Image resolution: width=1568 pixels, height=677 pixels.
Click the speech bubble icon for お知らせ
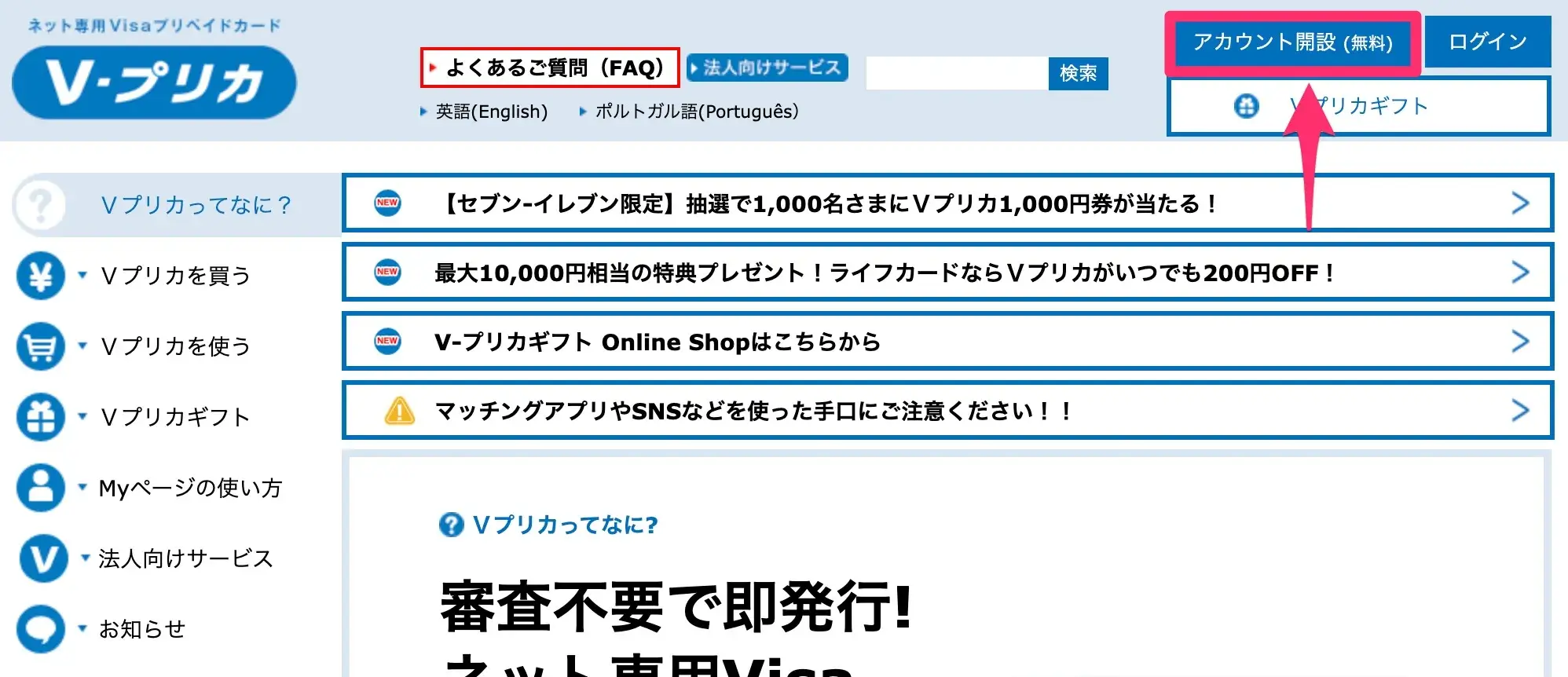40,629
